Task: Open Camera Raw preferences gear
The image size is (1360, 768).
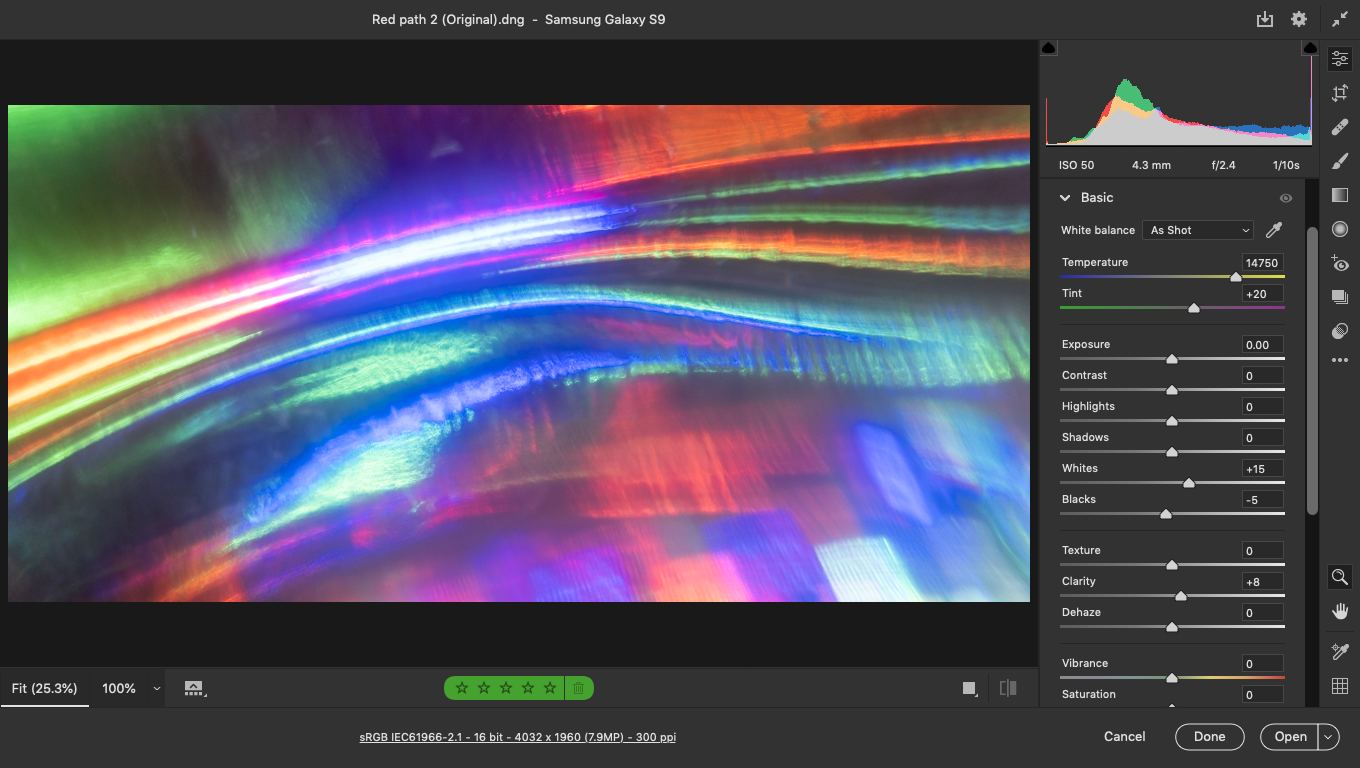Action: point(1299,19)
